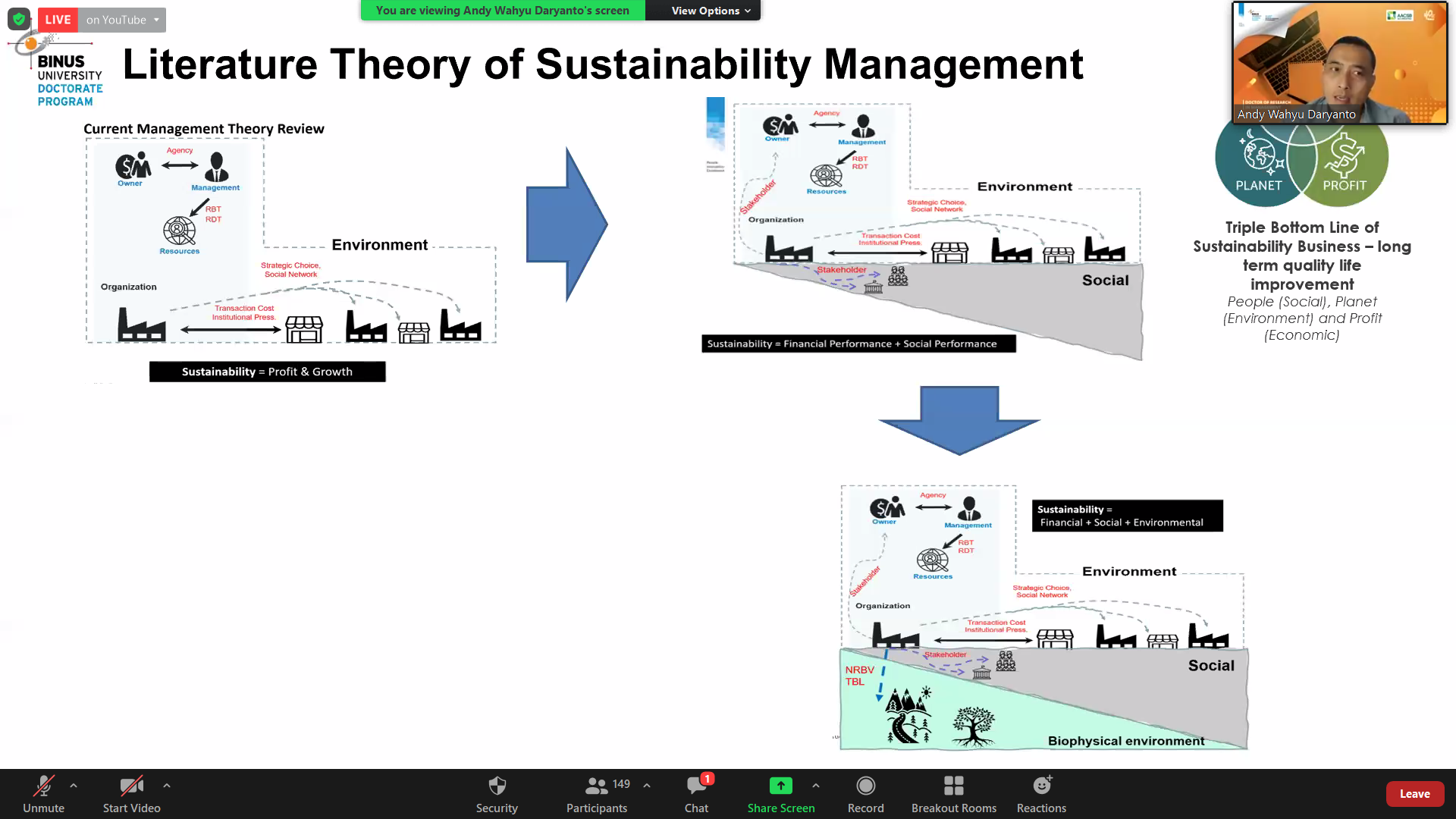Screen dimensions: 1456x819
Task: Click the LIVE indicator badge
Action: (58, 20)
